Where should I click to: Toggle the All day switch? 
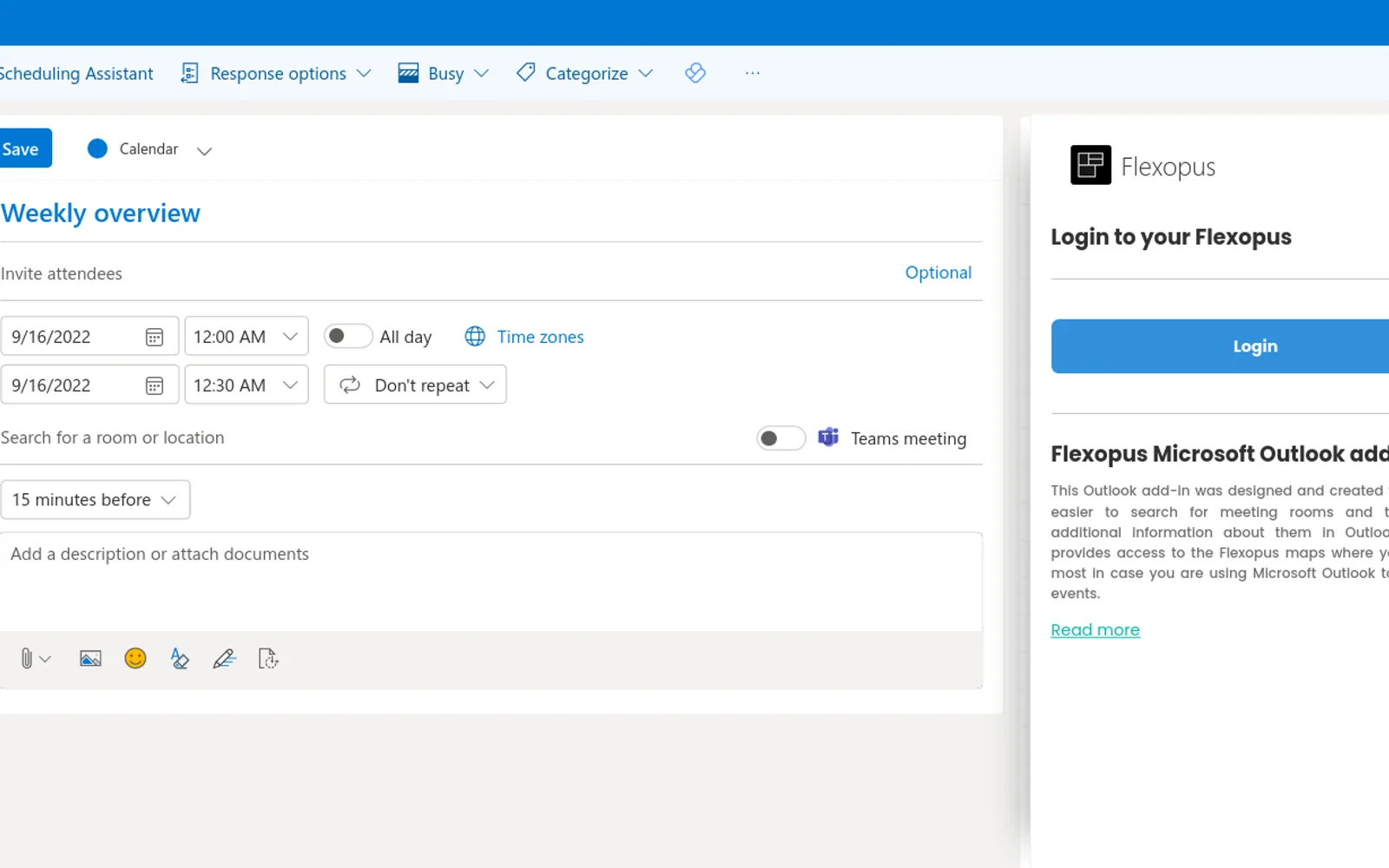(348, 336)
